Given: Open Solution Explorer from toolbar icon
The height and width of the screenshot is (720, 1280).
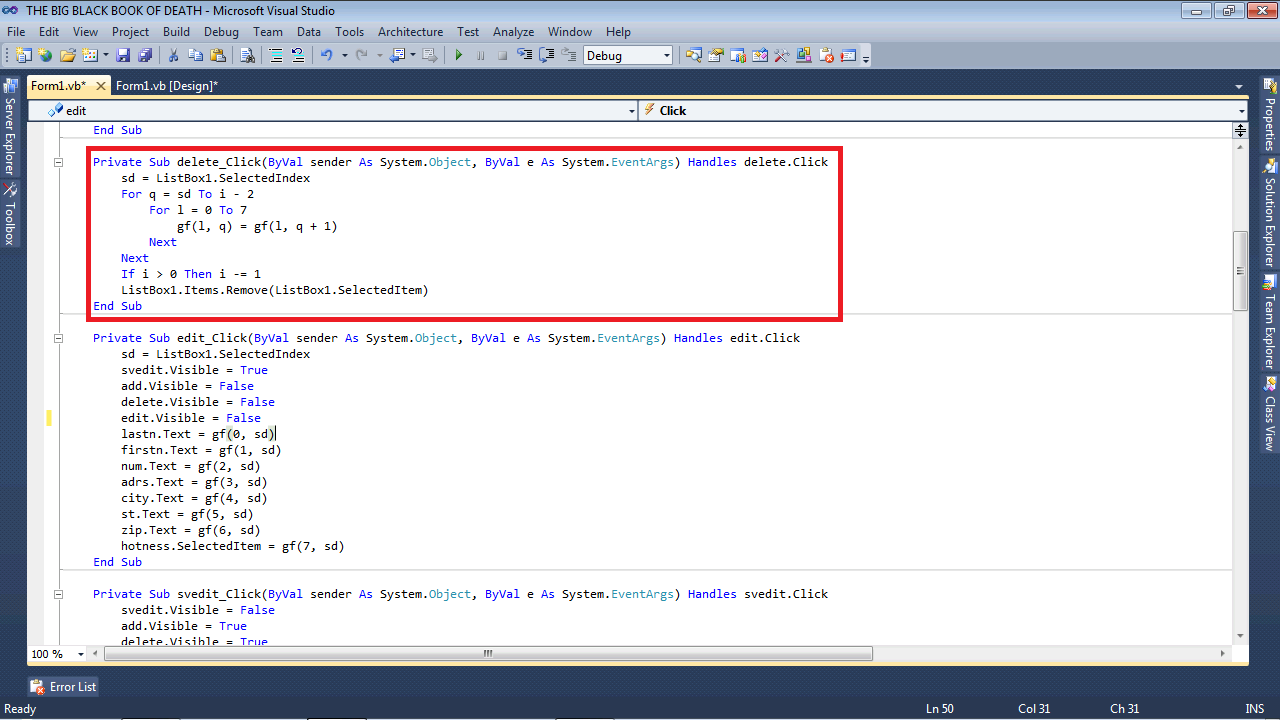Looking at the screenshot, I should (693, 55).
